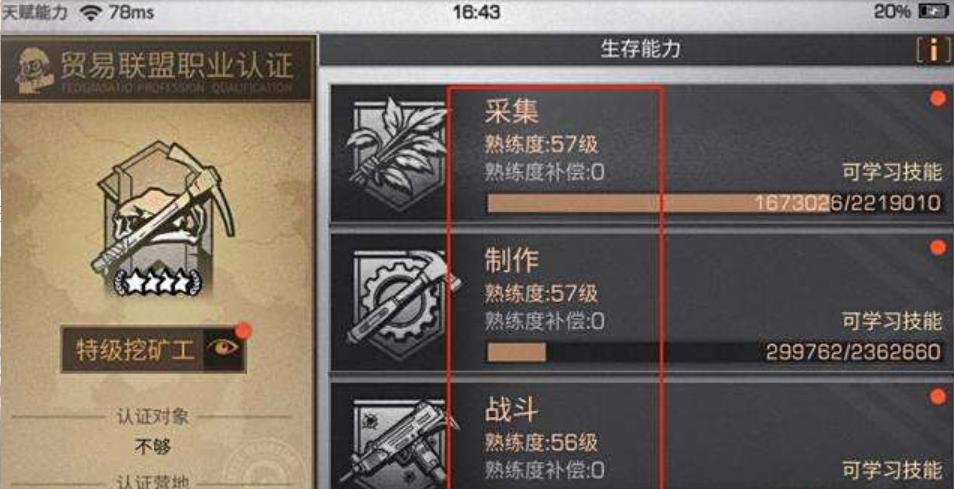Image resolution: width=954 pixels, height=489 pixels.
Task: Click the 特级挖矿工 title button
Action: (x=135, y=350)
